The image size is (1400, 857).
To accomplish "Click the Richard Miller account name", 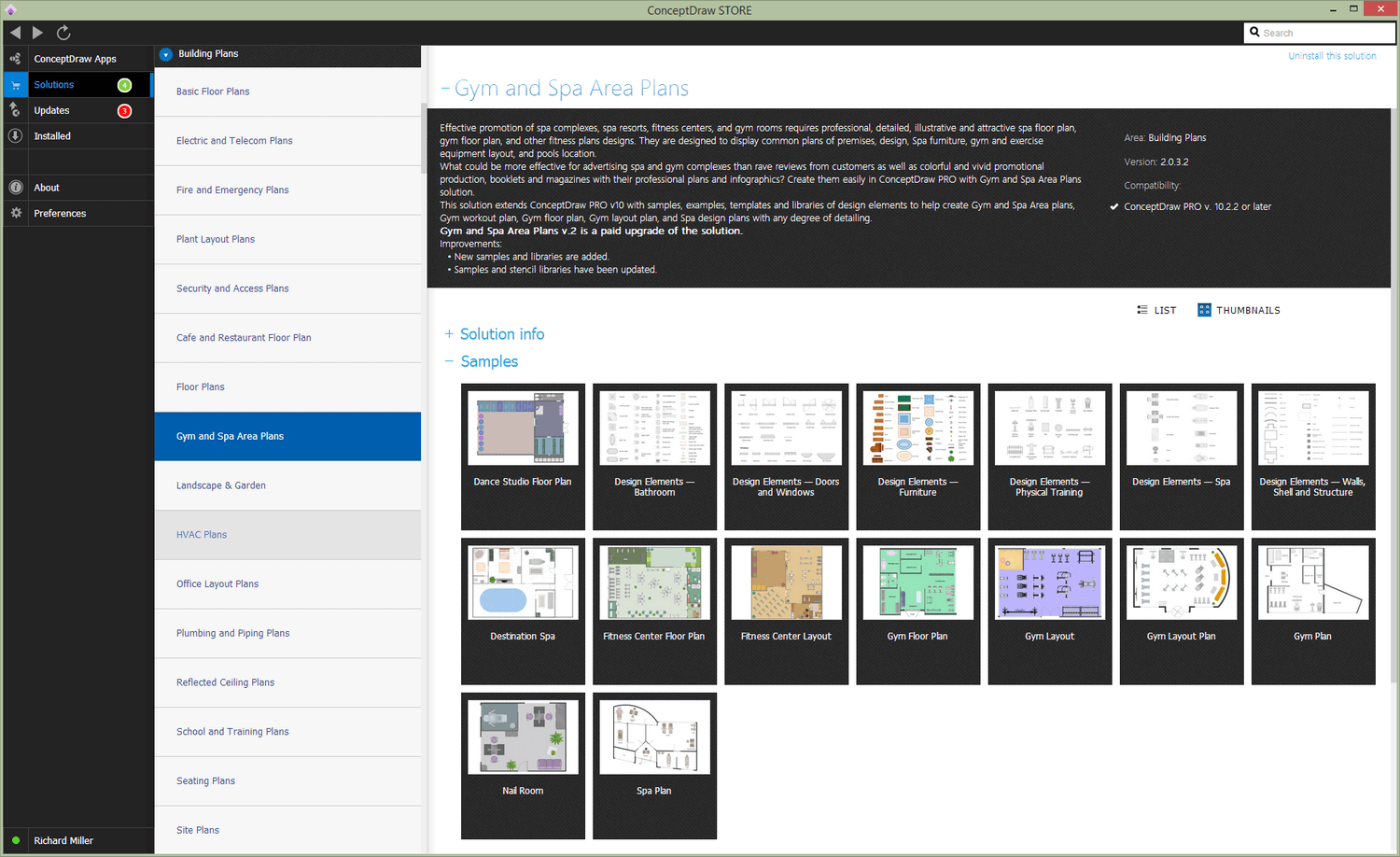I will (63, 841).
